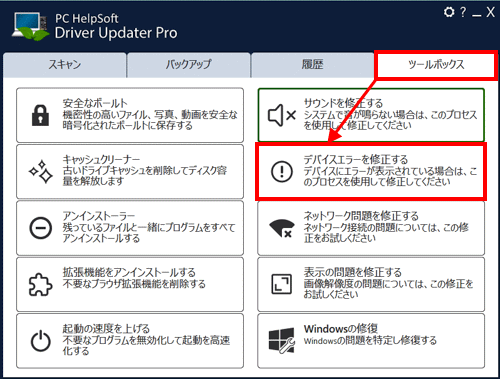Run デバイスエラーを修正する heading
The image size is (500, 379).
[356, 160]
